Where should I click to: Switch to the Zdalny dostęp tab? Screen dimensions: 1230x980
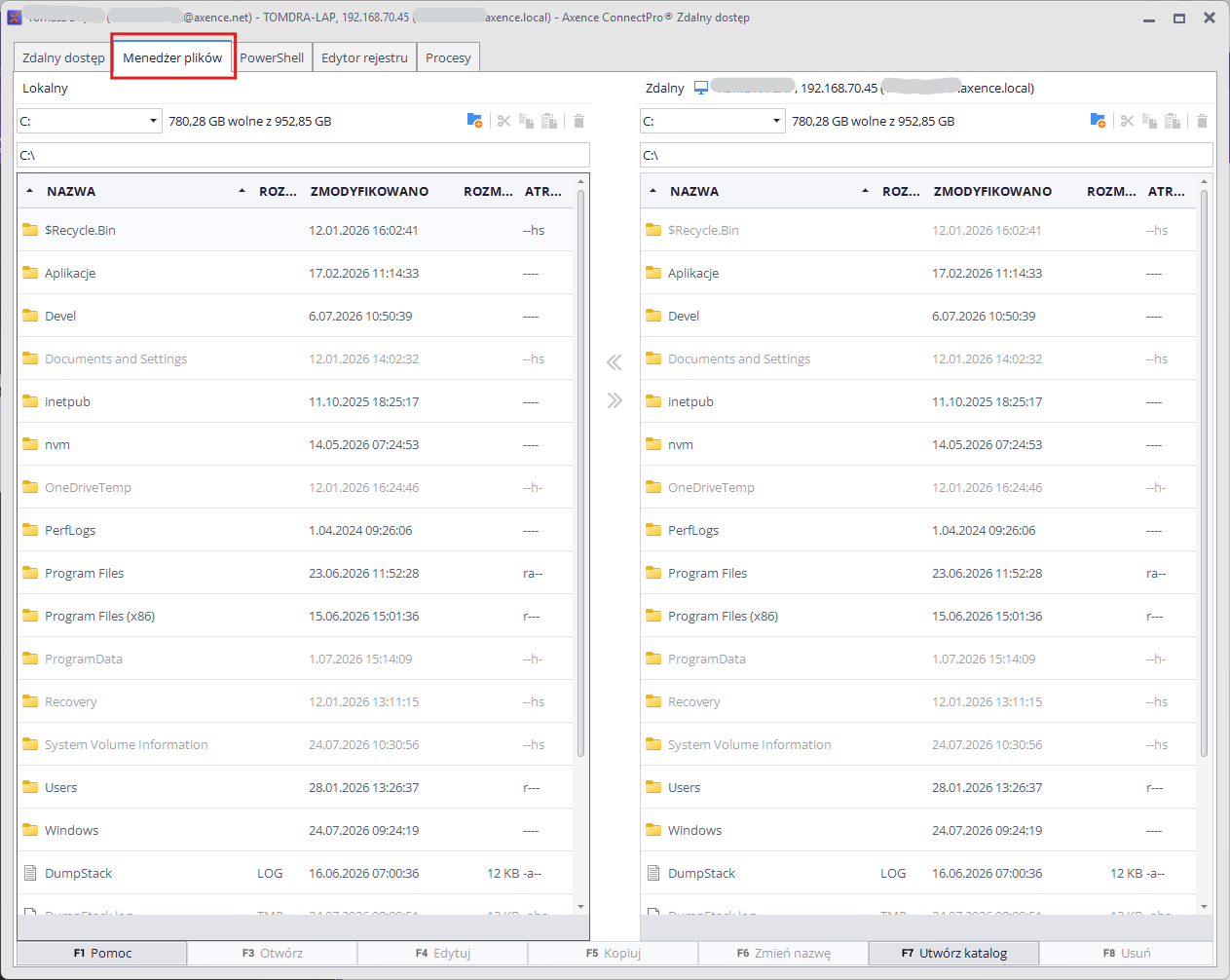[63, 57]
